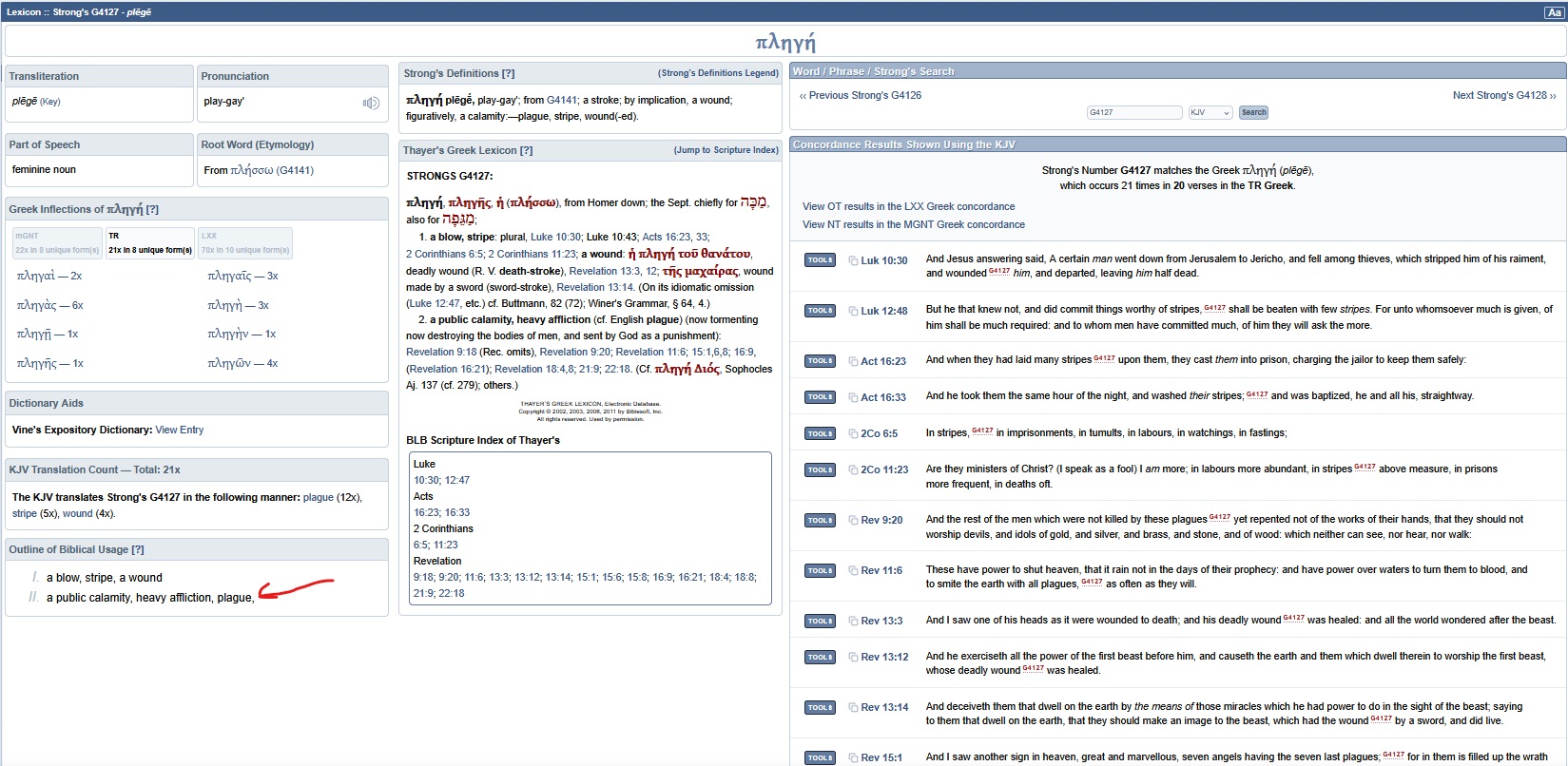Open the Rev 13:3 concordance verse reference

click(882, 621)
